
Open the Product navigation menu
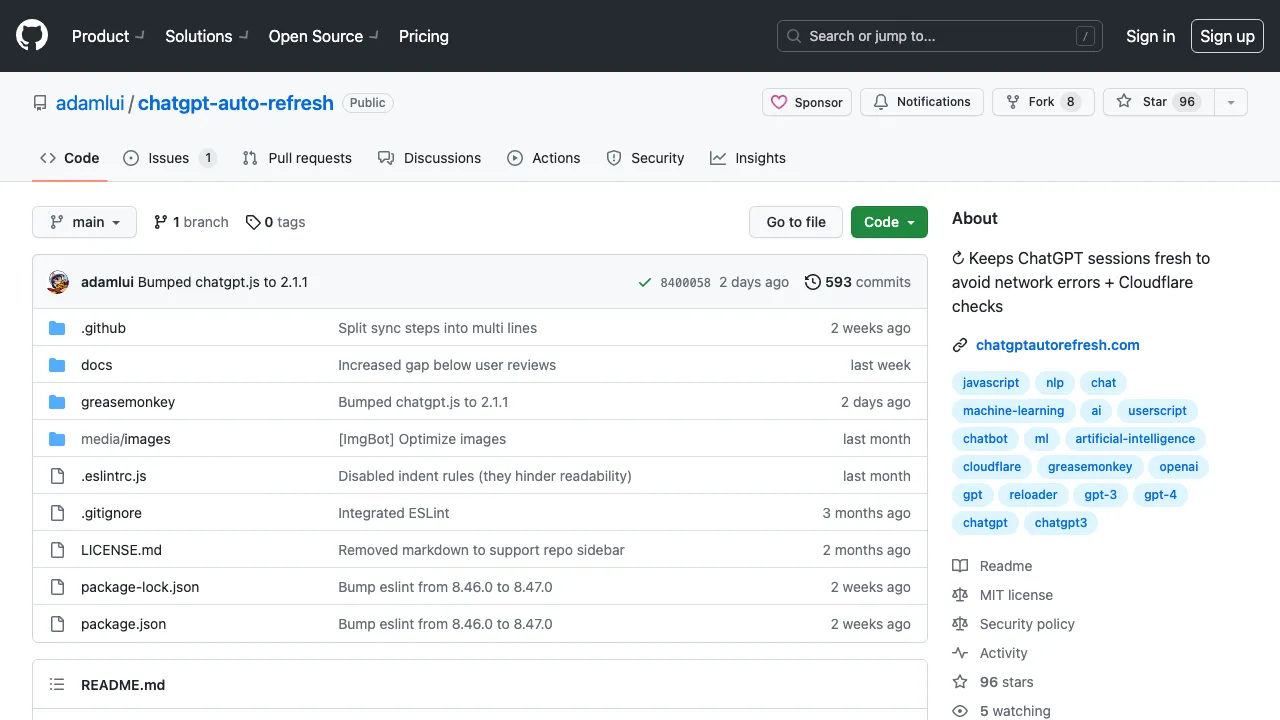click(x=107, y=36)
